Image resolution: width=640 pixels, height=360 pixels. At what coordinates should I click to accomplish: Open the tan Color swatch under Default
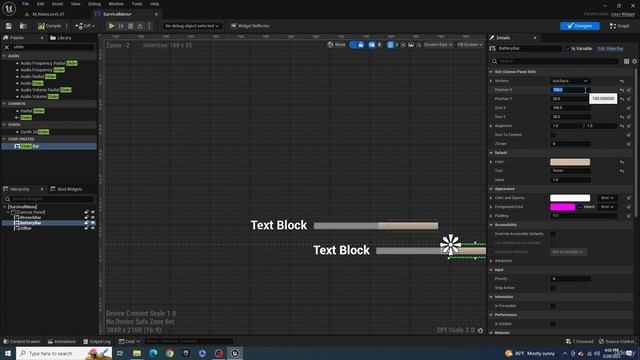(x=570, y=162)
